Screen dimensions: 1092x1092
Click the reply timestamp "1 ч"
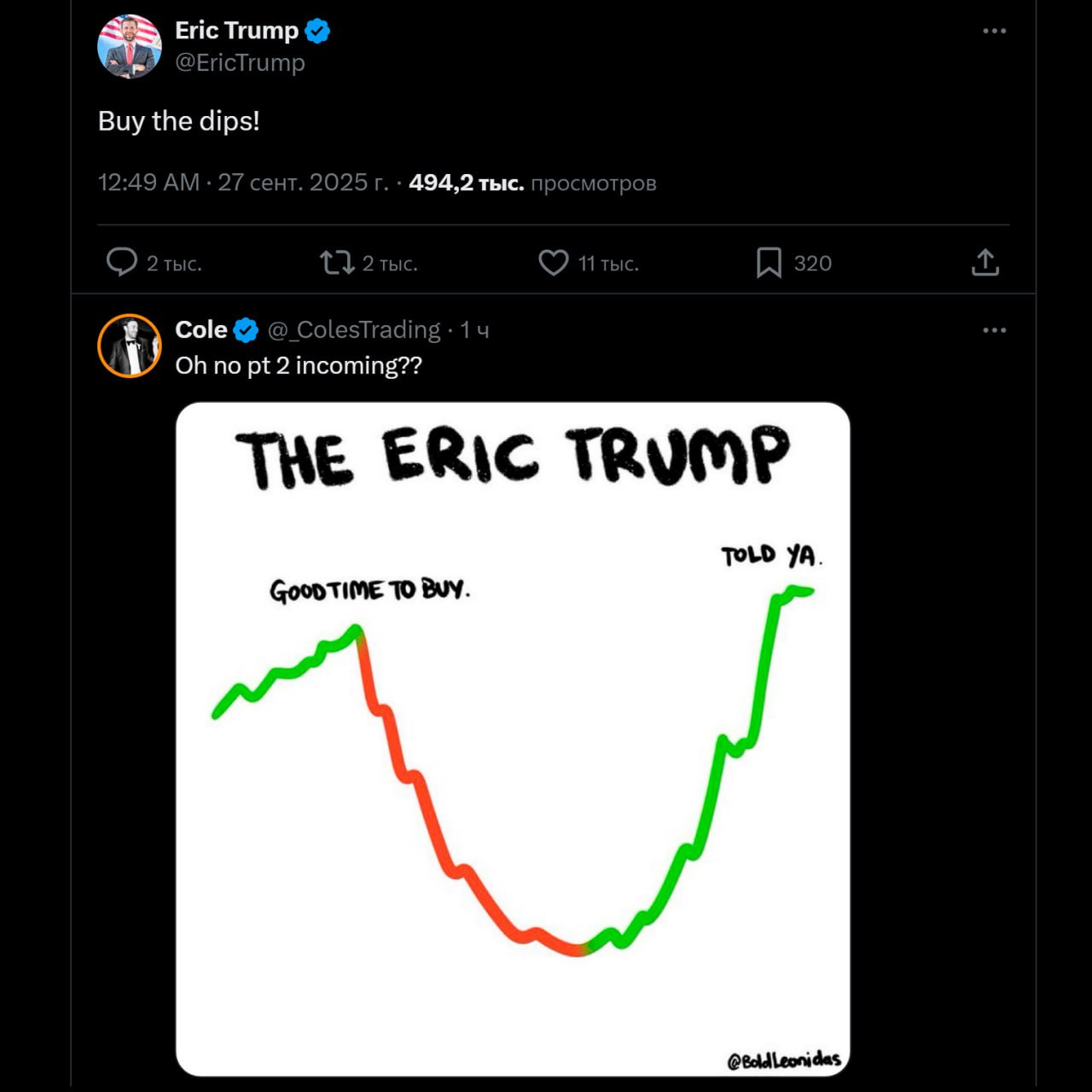click(474, 330)
